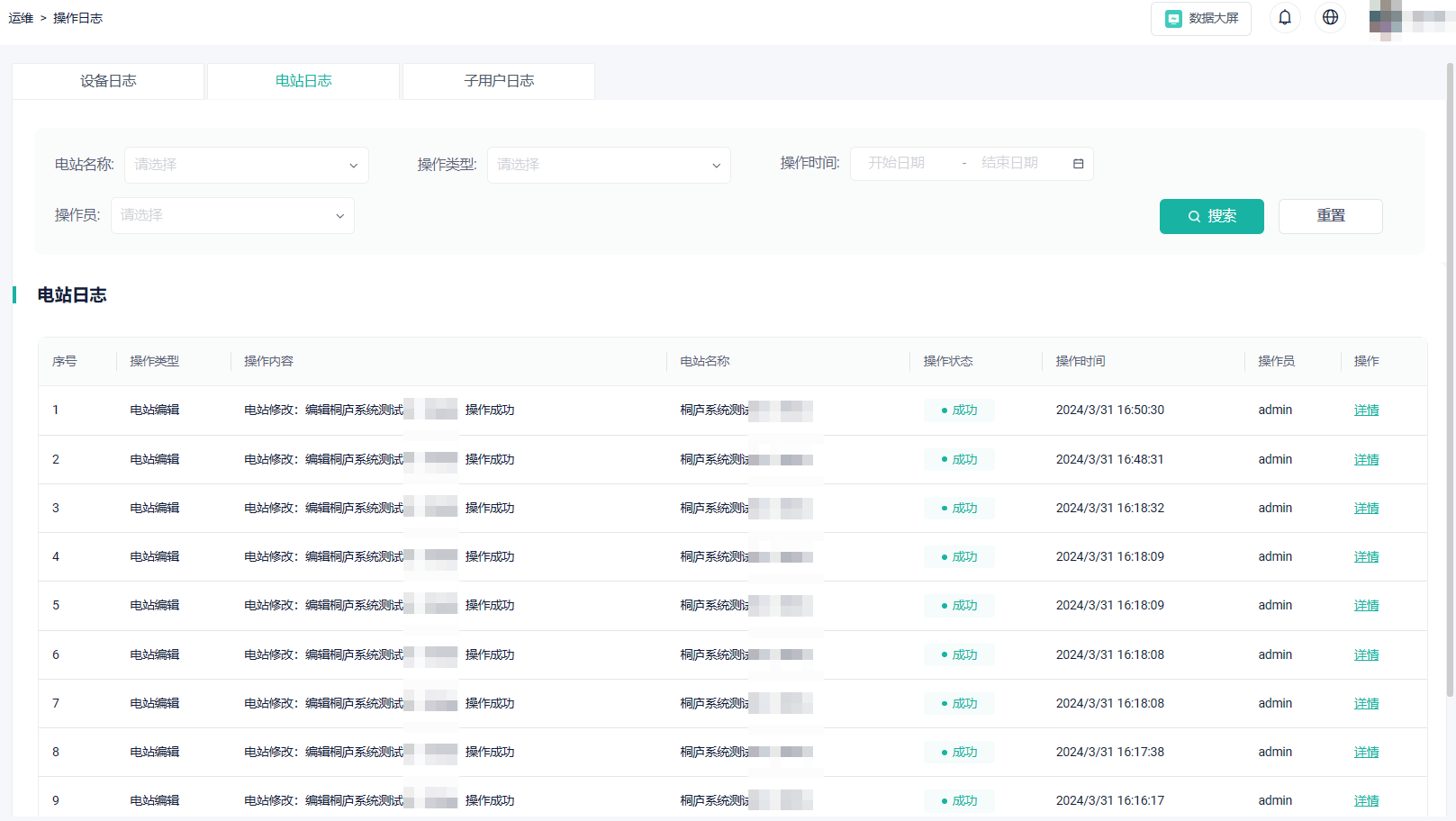Click the 成功 status tag on row 1
Viewport: 1456px width, 821px height.
click(x=958, y=410)
